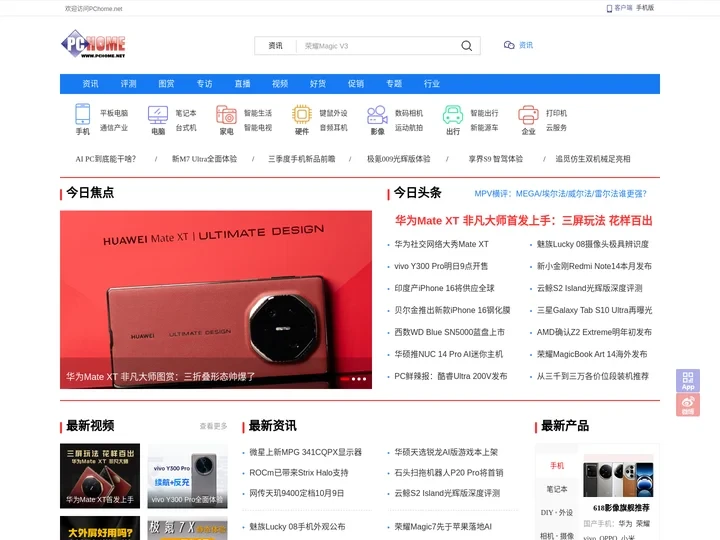The image size is (720, 540).
Task: Open the red 华为Mate XT 非凡大师首发上手 headline
Action: 523,221
